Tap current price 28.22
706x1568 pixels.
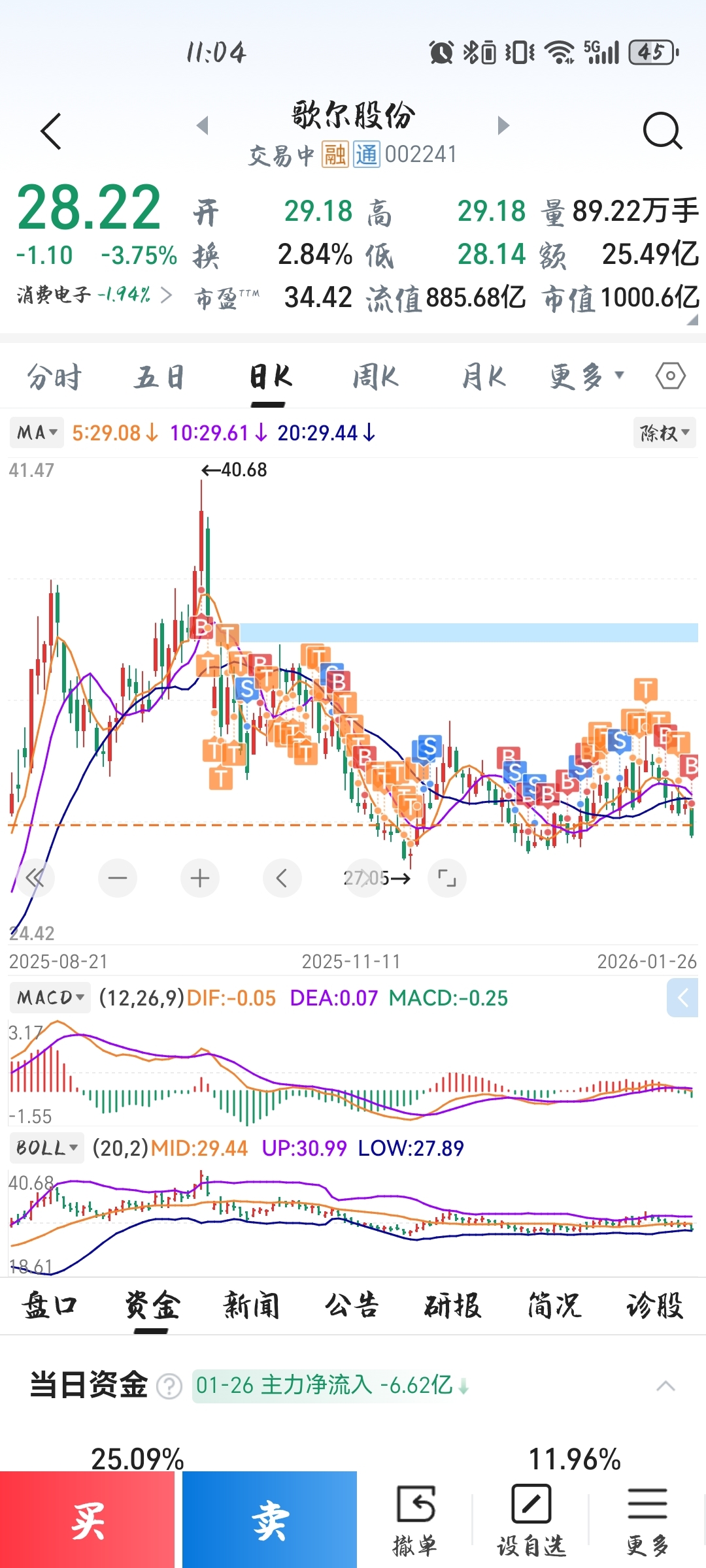click(x=88, y=208)
